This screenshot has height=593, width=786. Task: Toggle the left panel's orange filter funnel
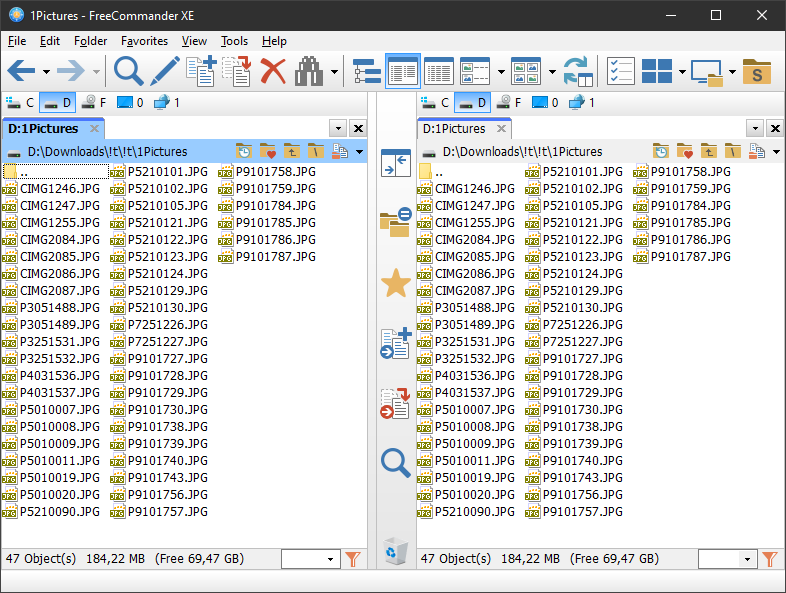(353, 559)
